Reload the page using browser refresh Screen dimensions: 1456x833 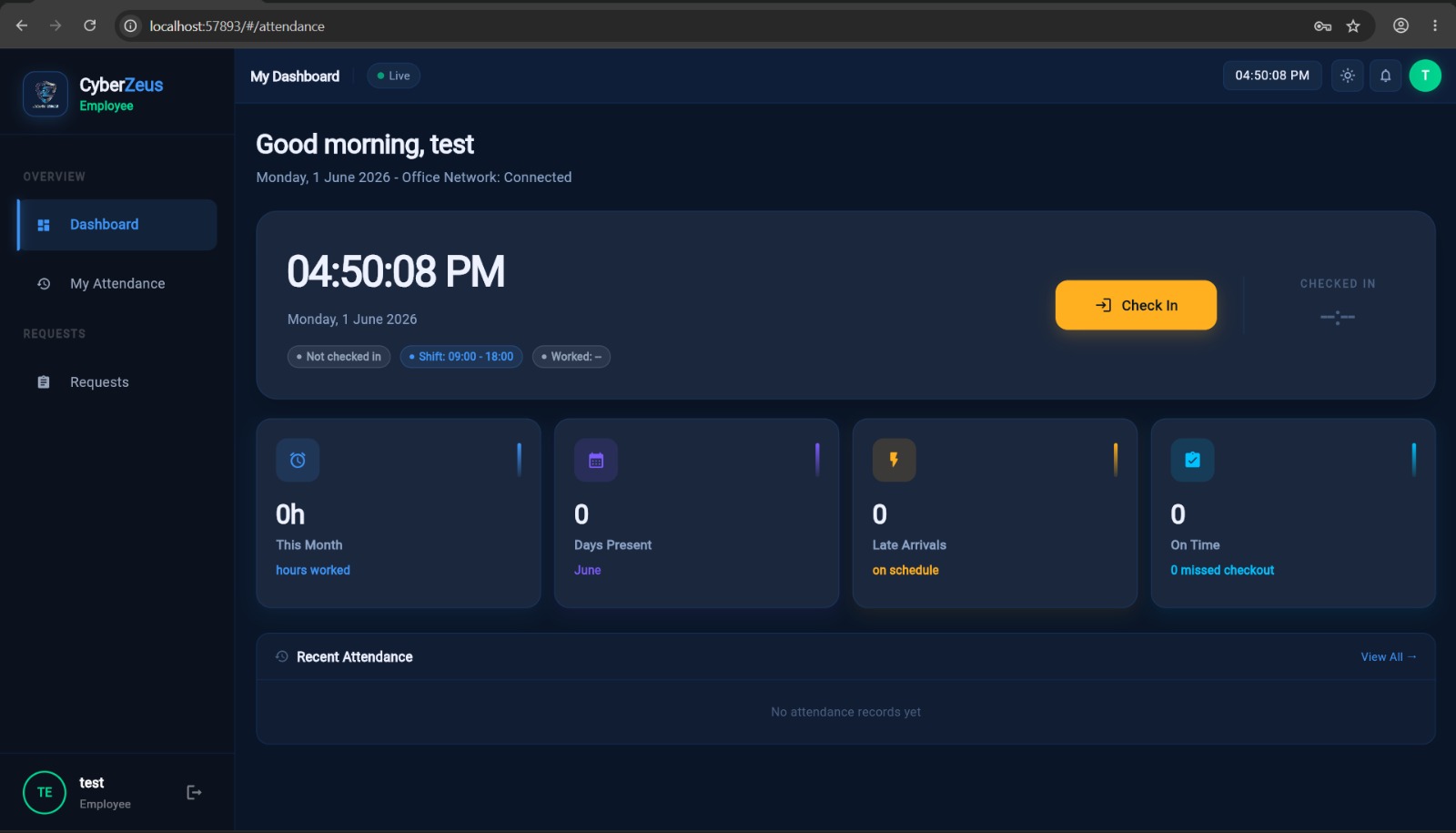coord(90,25)
